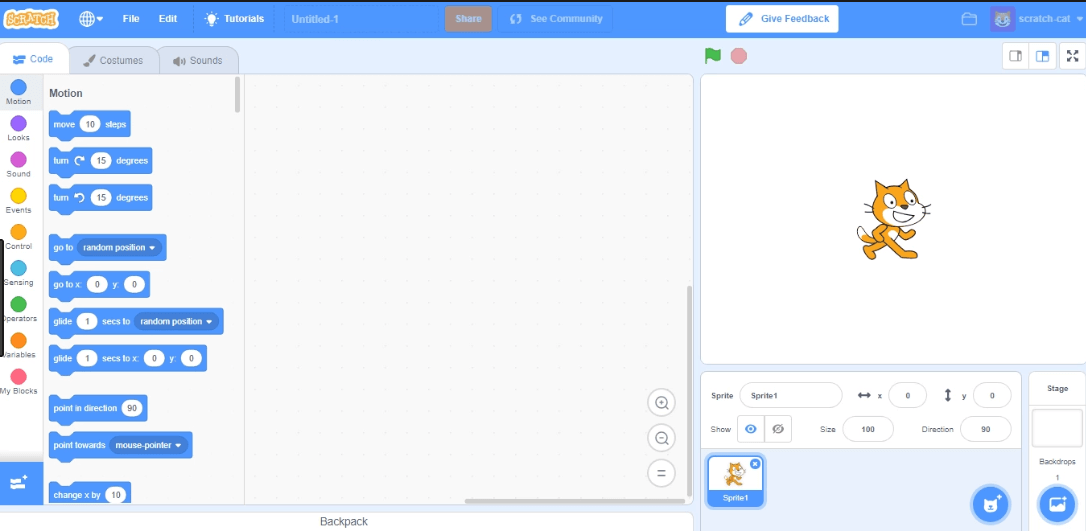Open mouse-pointer dropdown in point towards block
The height and width of the screenshot is (531, 1086).
pos(149,445)
